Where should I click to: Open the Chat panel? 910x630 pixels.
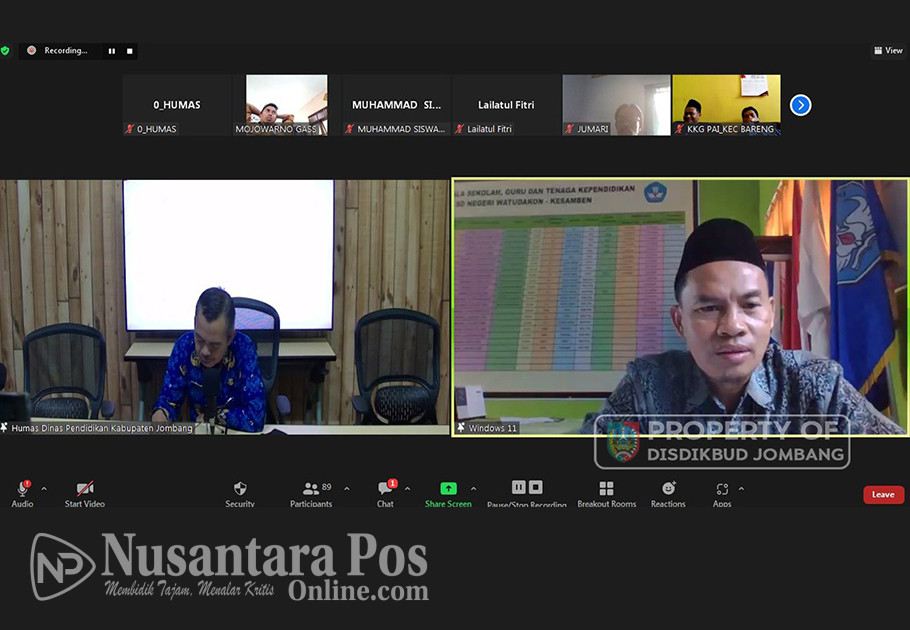click(385, 492)
